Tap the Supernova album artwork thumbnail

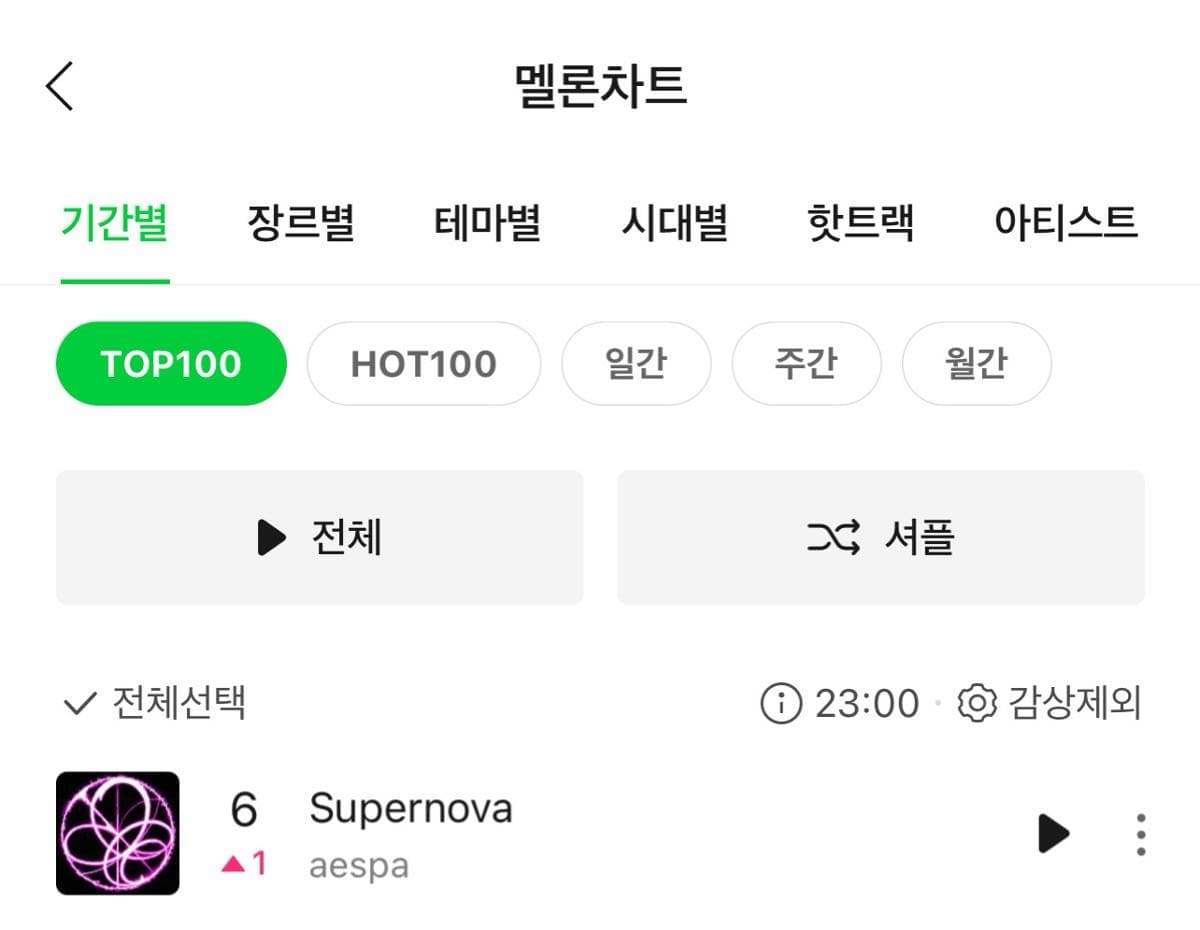coord(118,833)
